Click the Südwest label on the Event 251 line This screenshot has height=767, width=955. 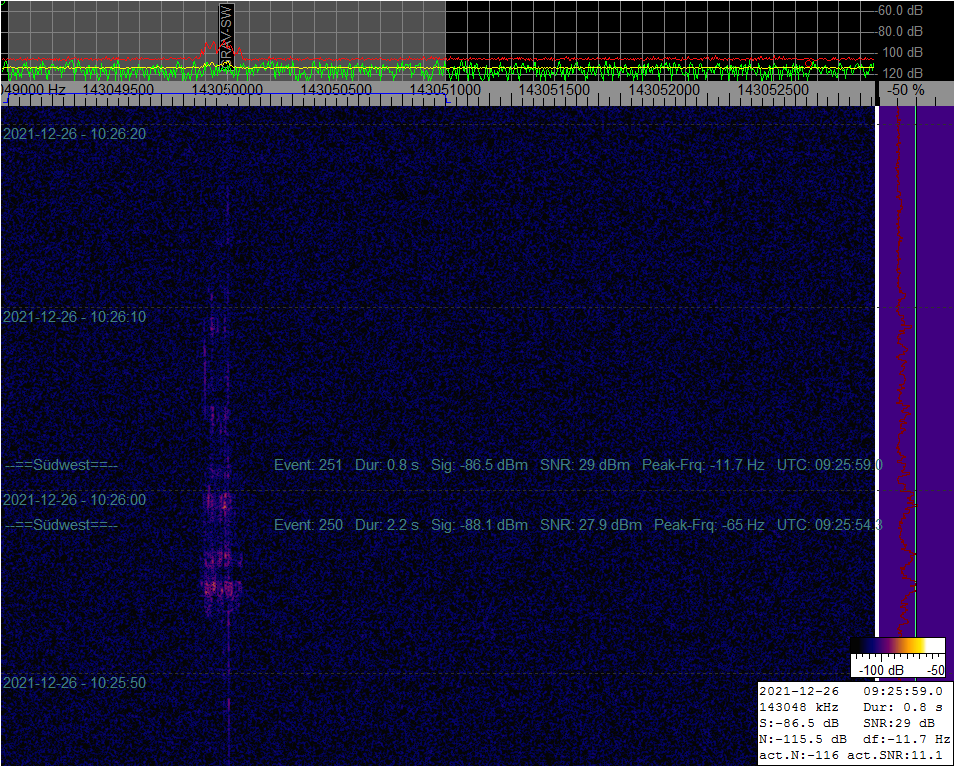click(x=62, y=465)
